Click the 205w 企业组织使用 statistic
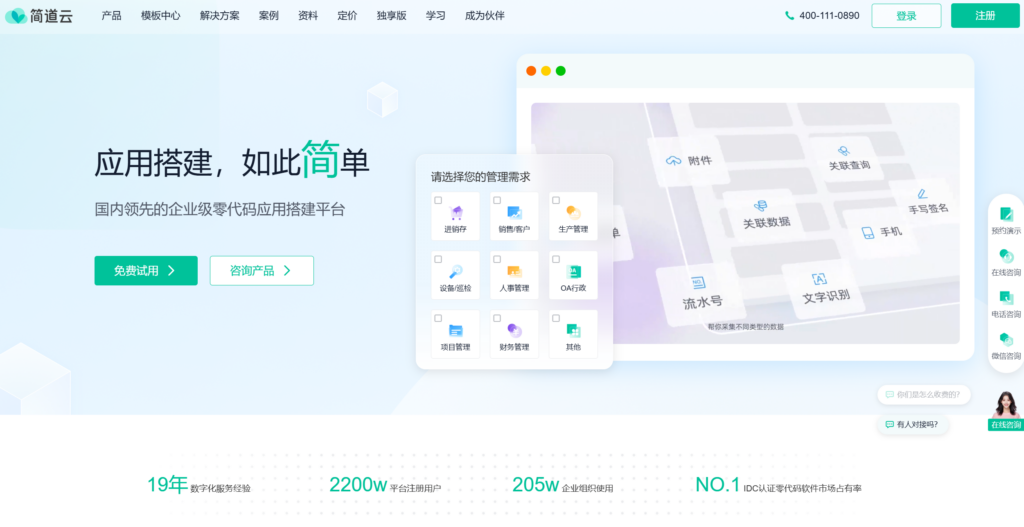Viewport: 1024px width, 527px height. point(562,485)
